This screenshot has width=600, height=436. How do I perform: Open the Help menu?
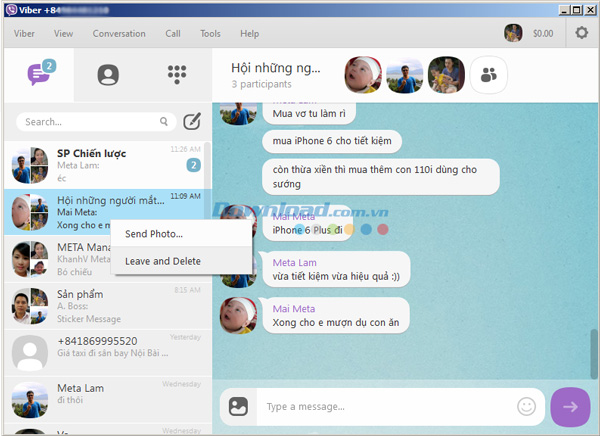tap(249, 34)
